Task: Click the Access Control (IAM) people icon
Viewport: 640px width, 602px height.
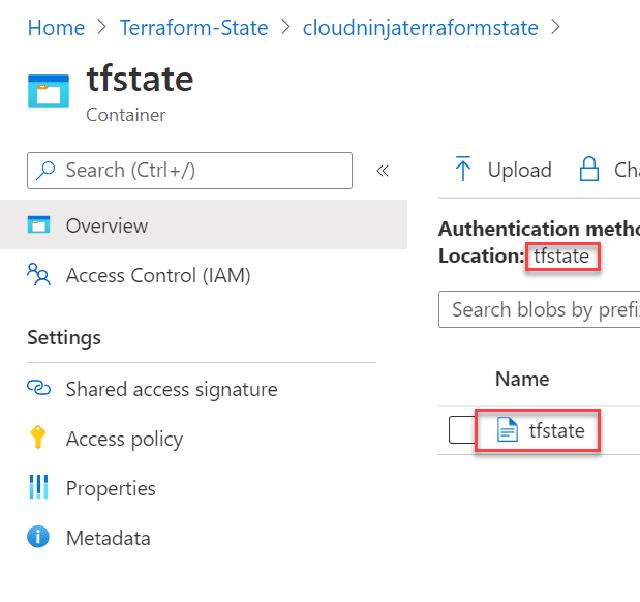Action: point(39,275)
